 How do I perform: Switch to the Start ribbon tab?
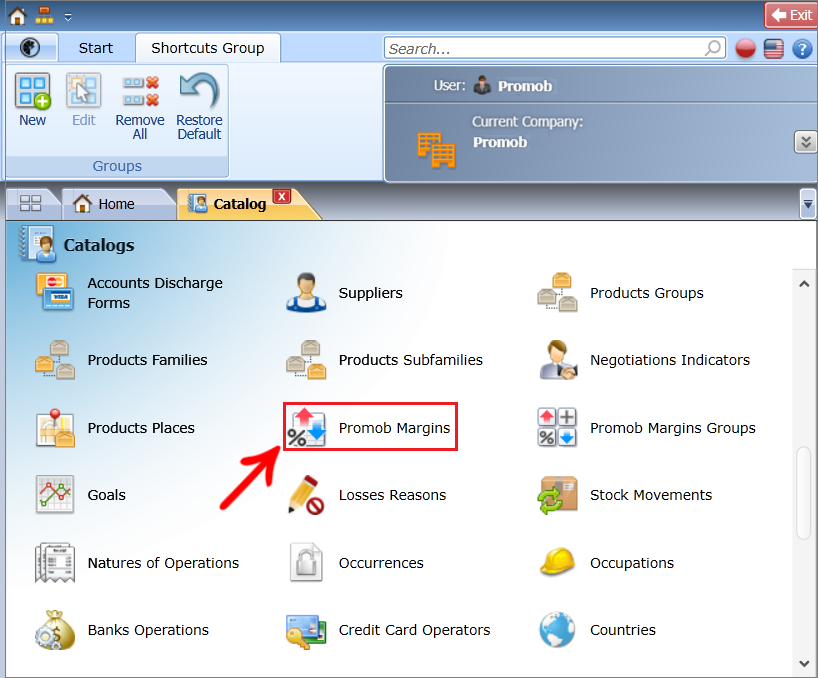(x=95, y=48)
